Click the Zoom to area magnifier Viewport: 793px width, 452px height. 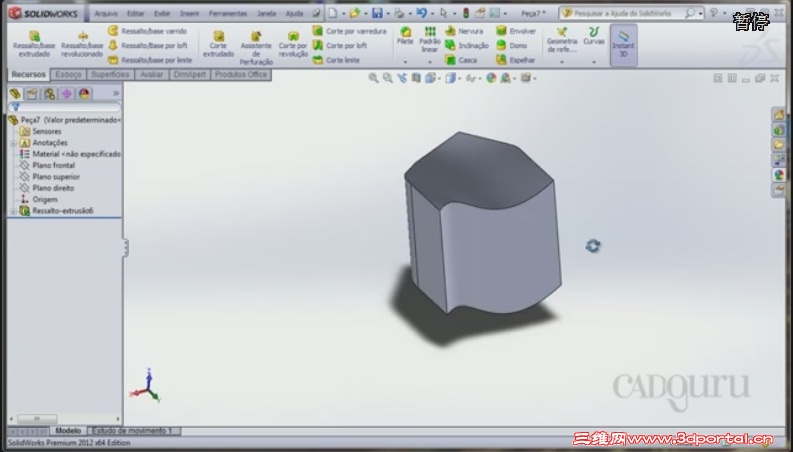[x=387, y=78]
